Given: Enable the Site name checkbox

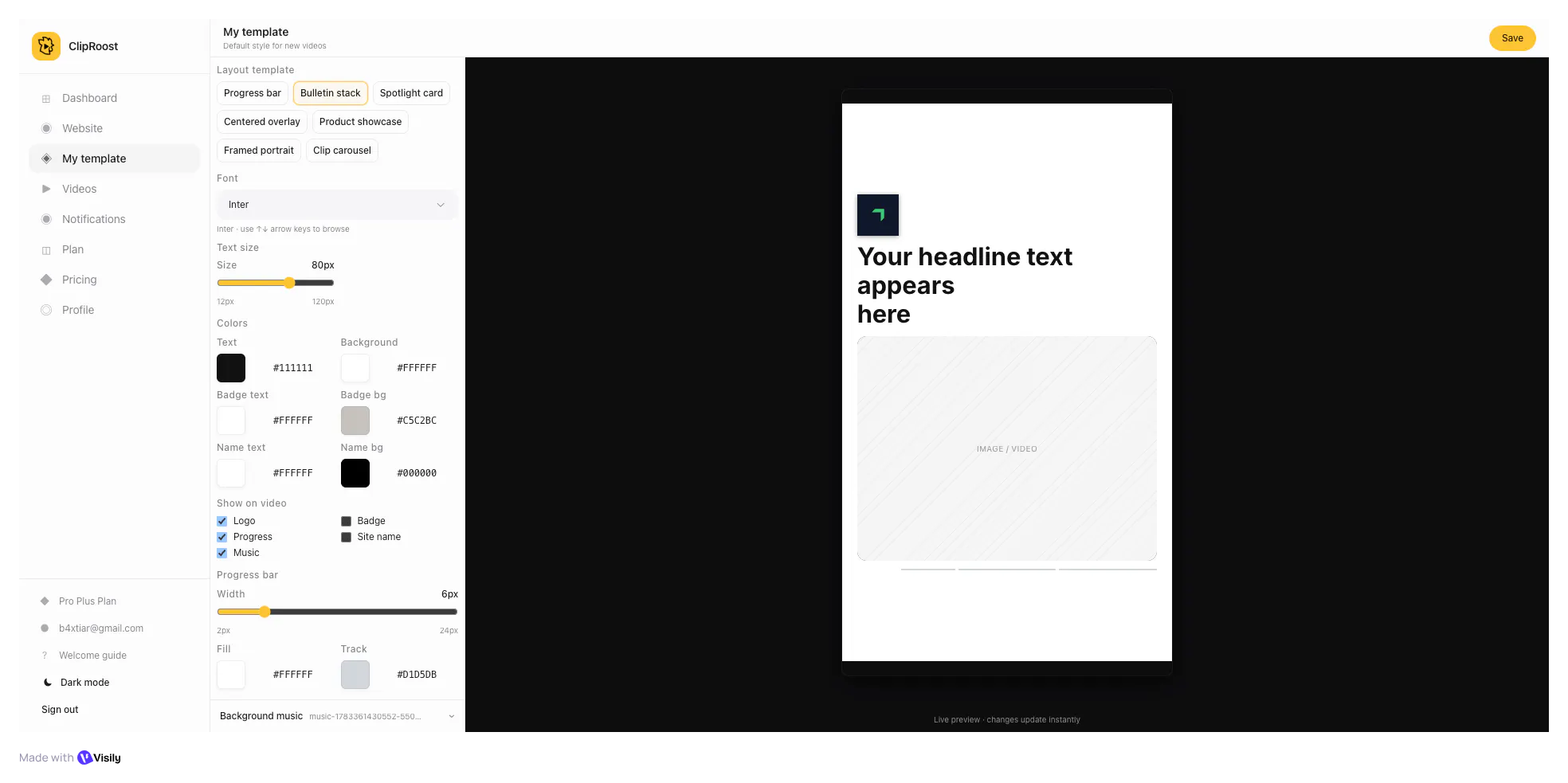Looking at the screenshot, I should (346, 537).
